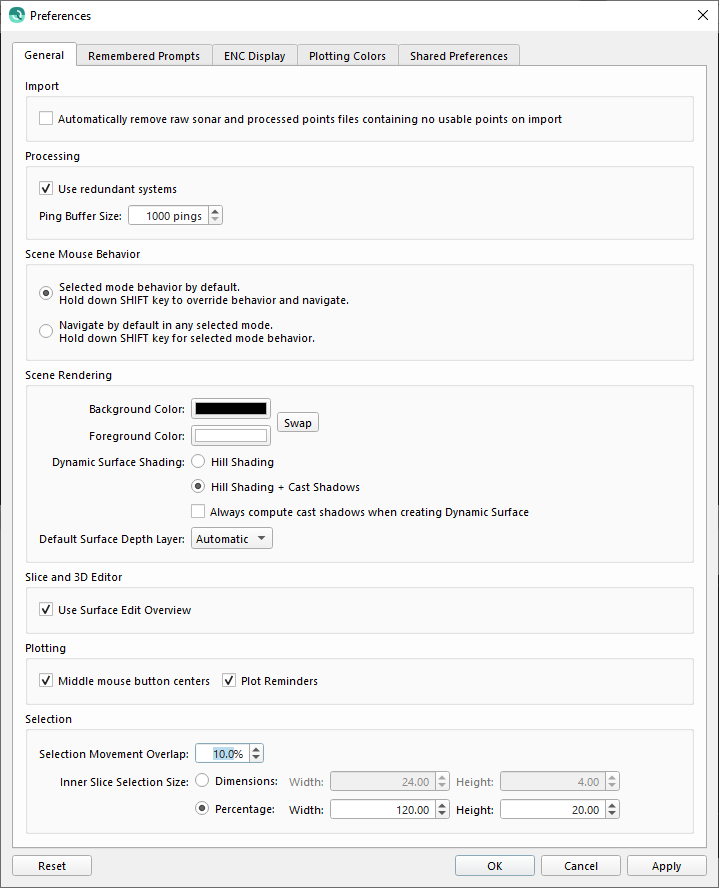Open the Plotting Colors tab
The width and height of the screenshot is (719, 888).
[347, 56]
